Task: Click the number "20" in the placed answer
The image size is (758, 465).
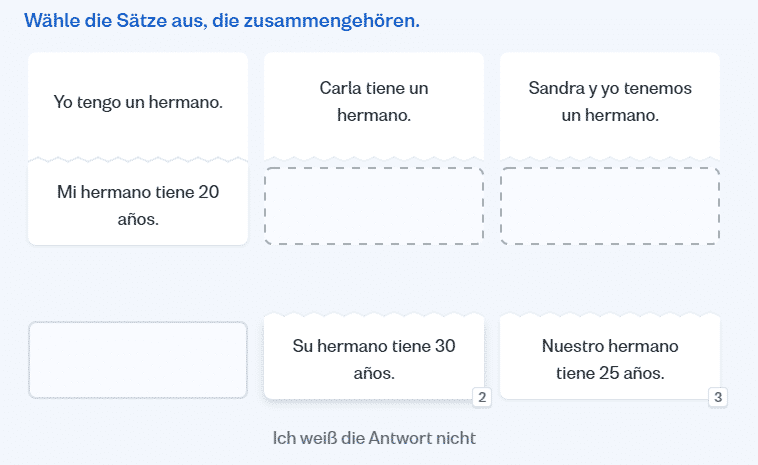Action: [208, 191]
